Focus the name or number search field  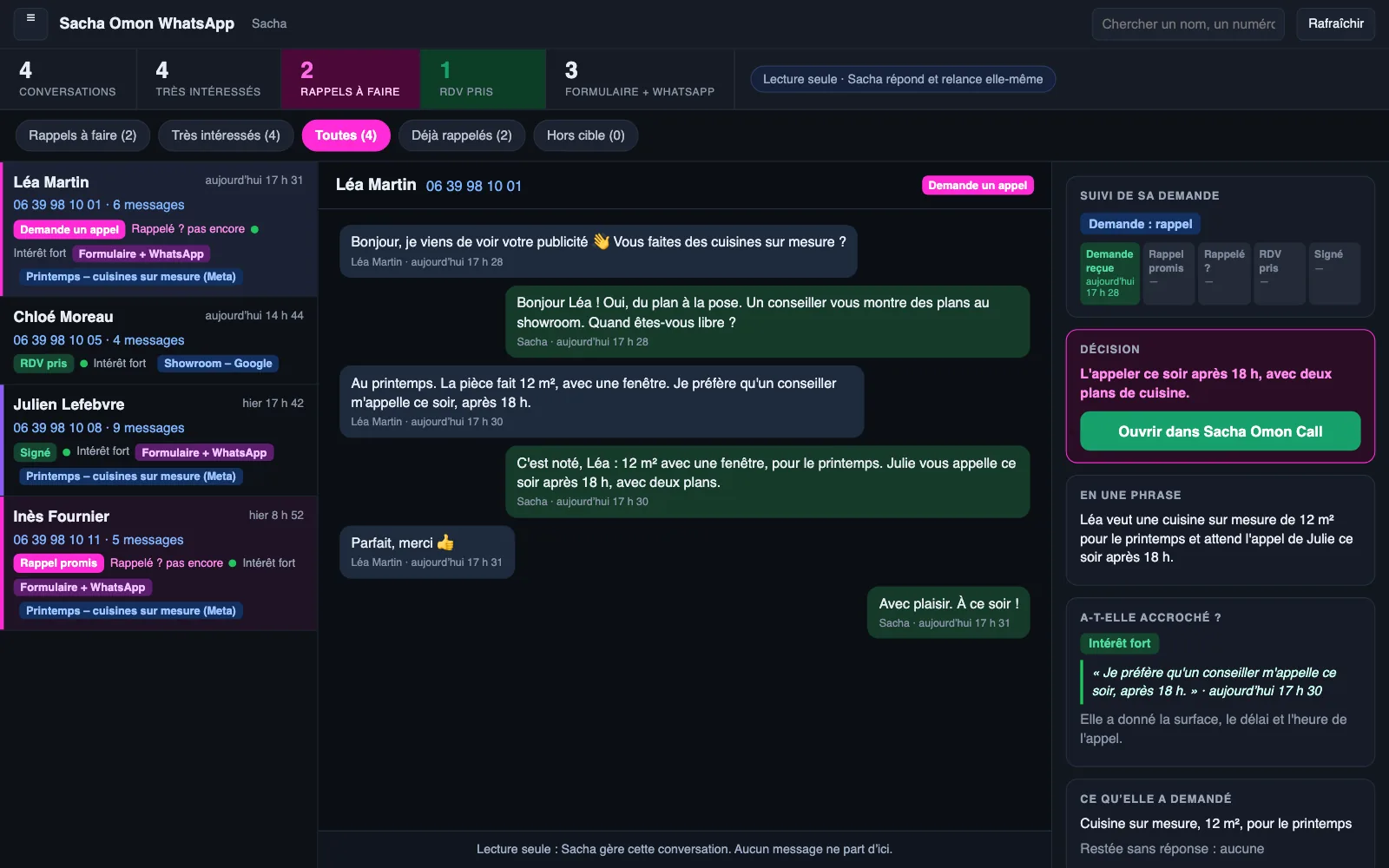[1188, 24]
